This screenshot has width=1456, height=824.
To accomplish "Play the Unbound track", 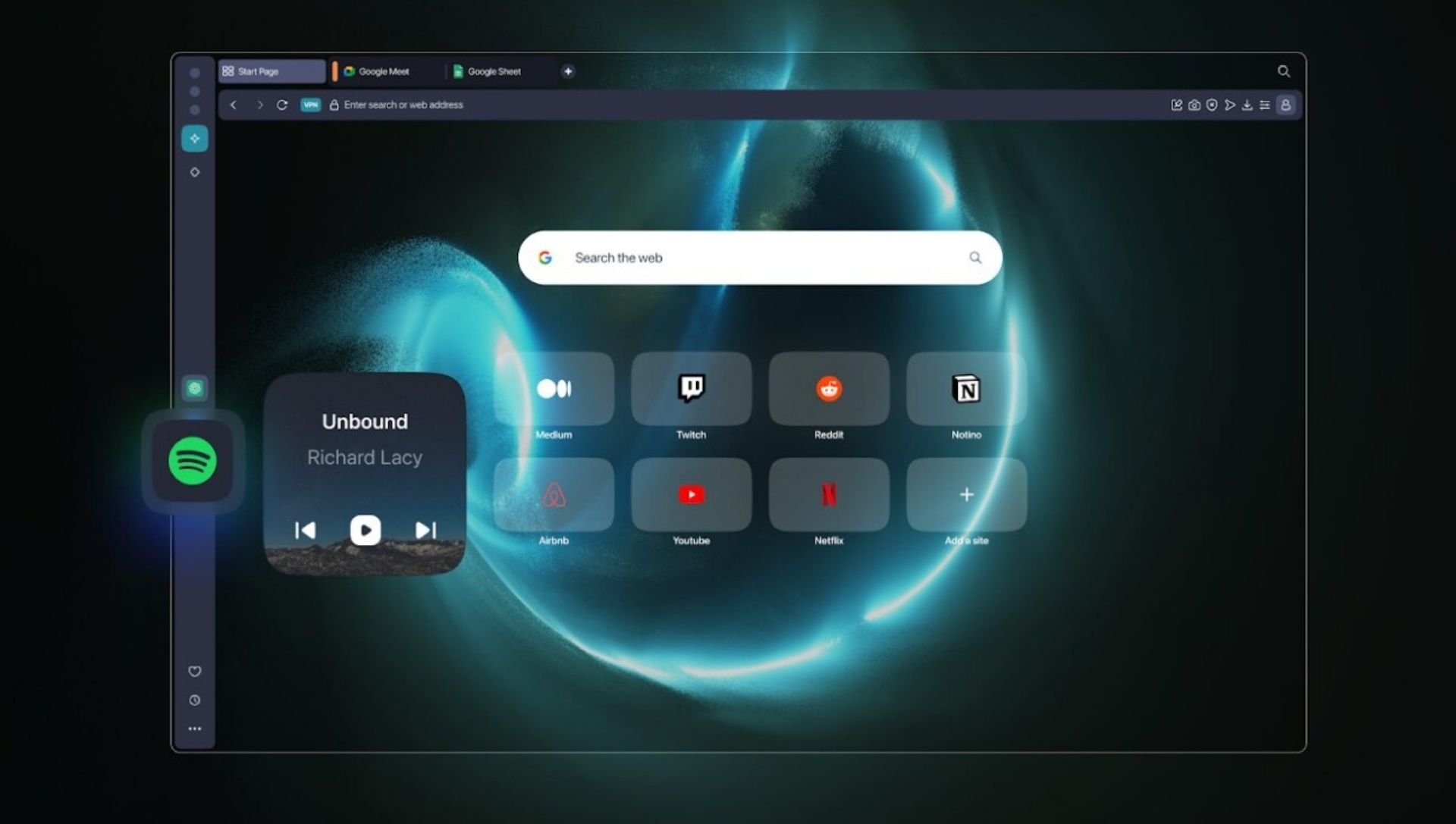I will (x=365, y=530).
